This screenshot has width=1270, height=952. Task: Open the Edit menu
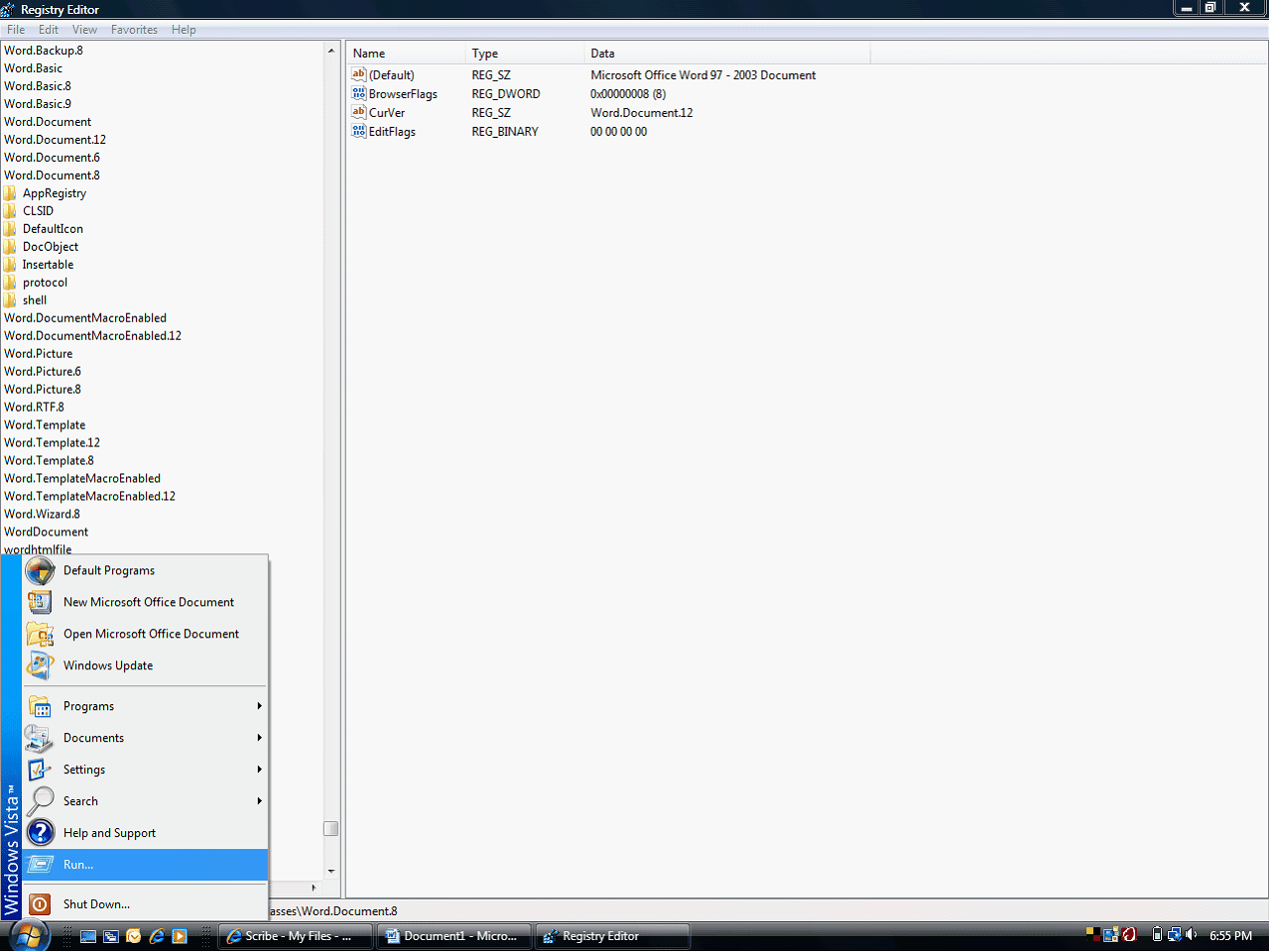click(x=49, y=30)
